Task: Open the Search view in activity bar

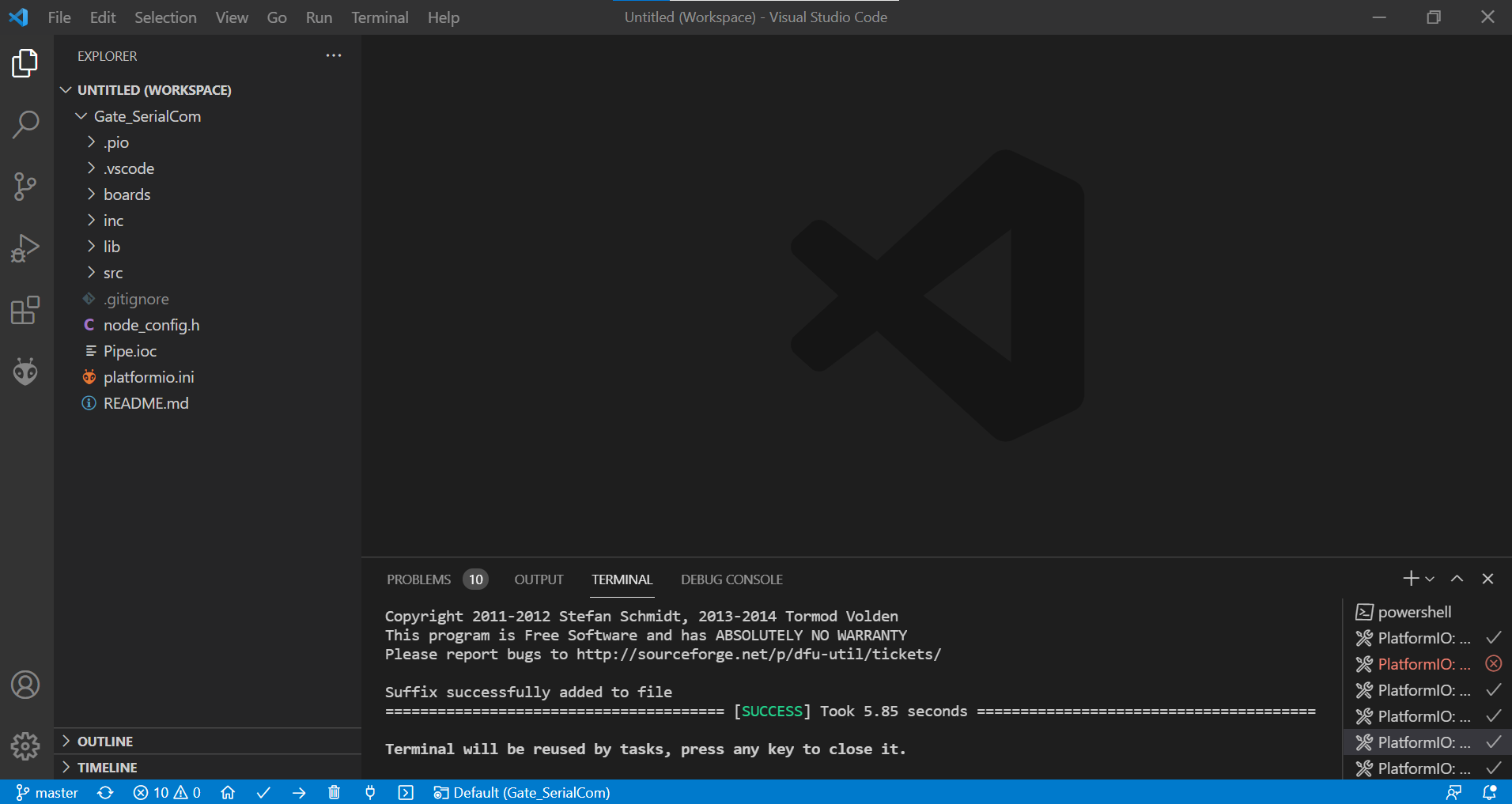Action: [25, 124]
